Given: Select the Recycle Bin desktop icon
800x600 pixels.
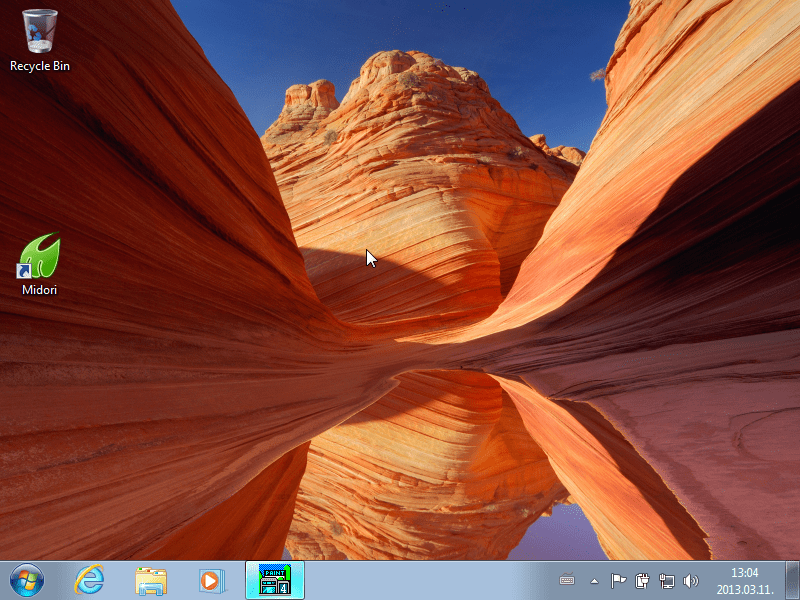Looking at the screenshot, I should point(40,32).
